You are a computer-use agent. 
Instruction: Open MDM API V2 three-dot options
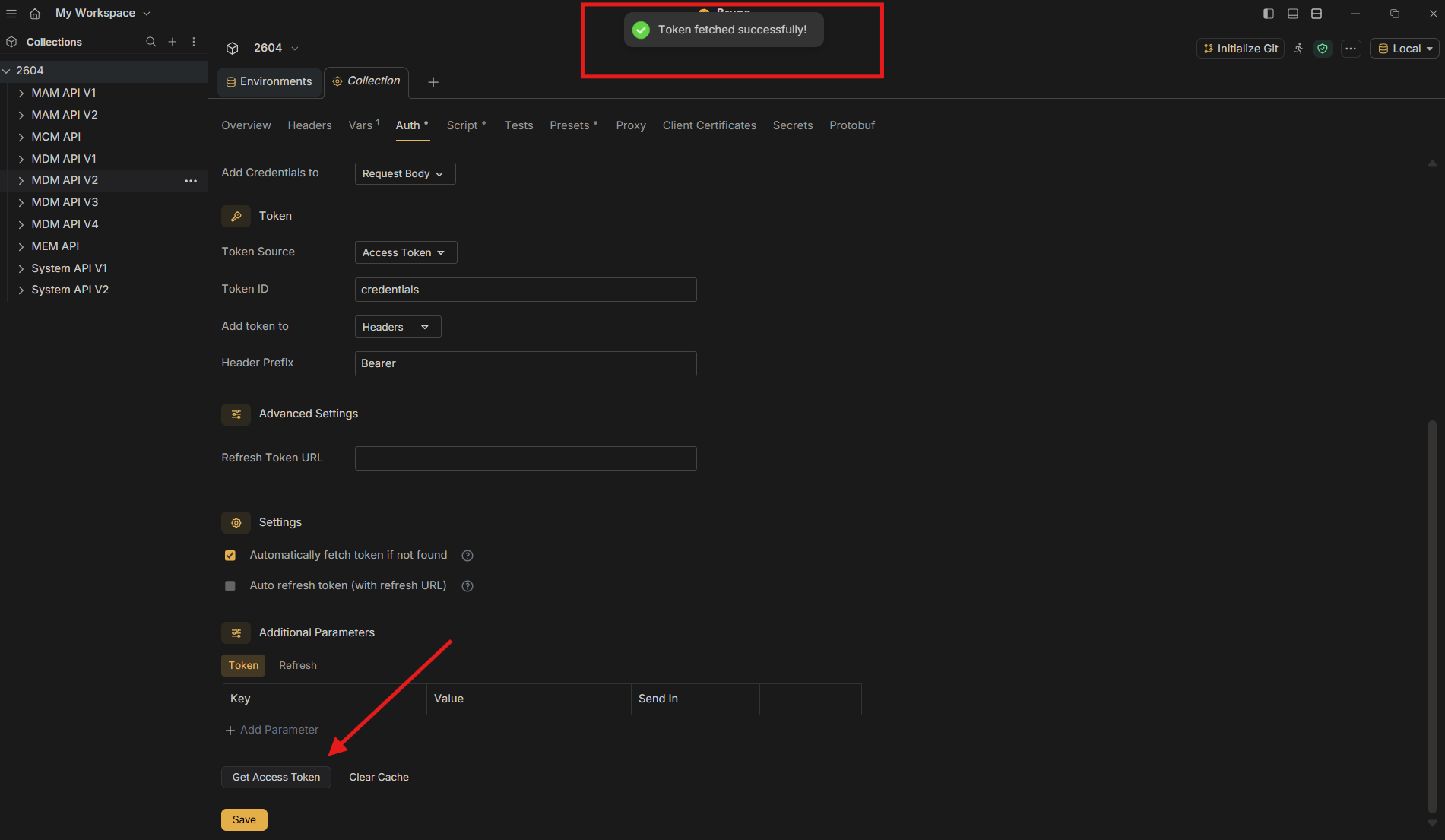click(191, 181)
